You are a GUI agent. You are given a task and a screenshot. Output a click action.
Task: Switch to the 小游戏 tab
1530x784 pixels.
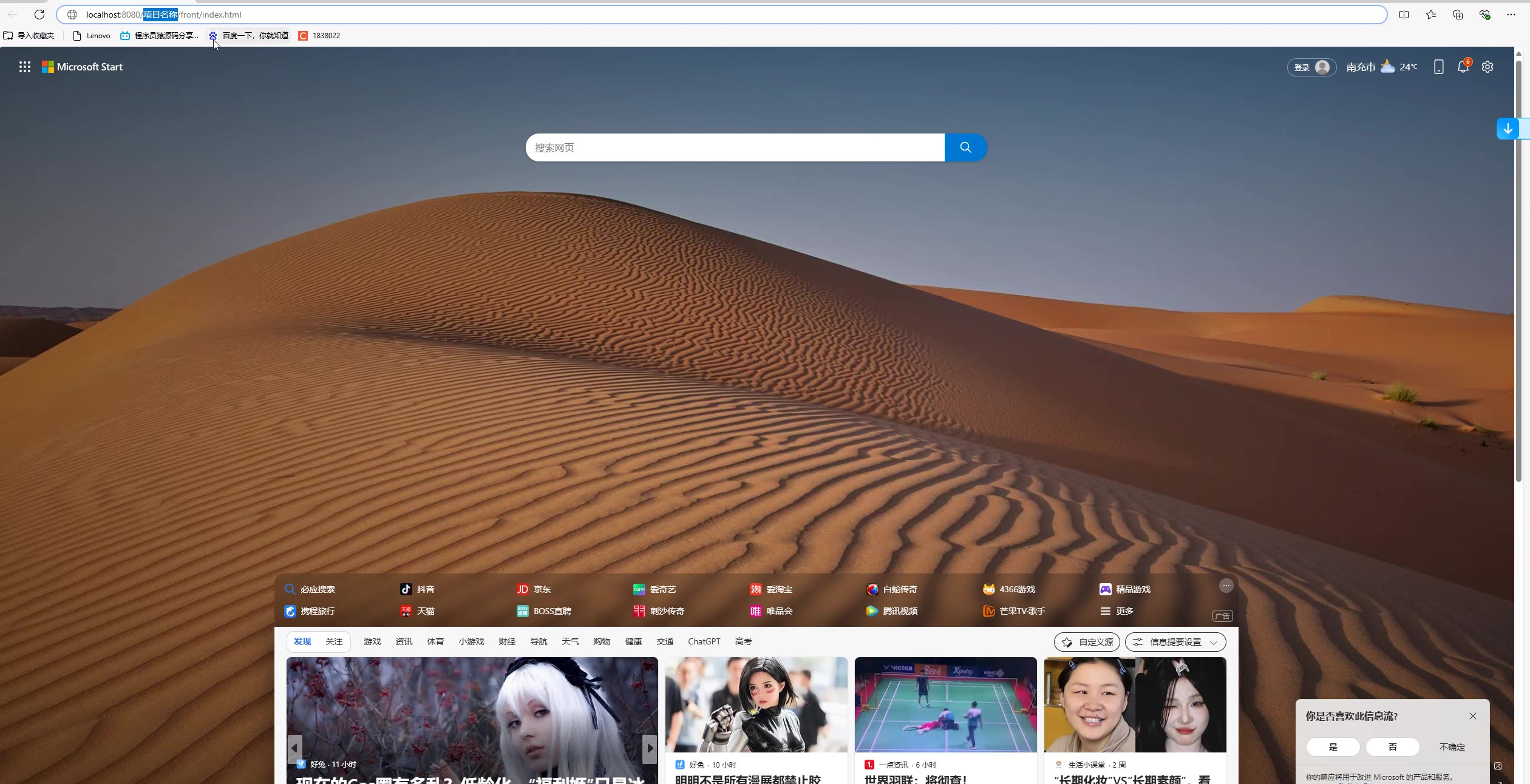[x=471, y=641]
